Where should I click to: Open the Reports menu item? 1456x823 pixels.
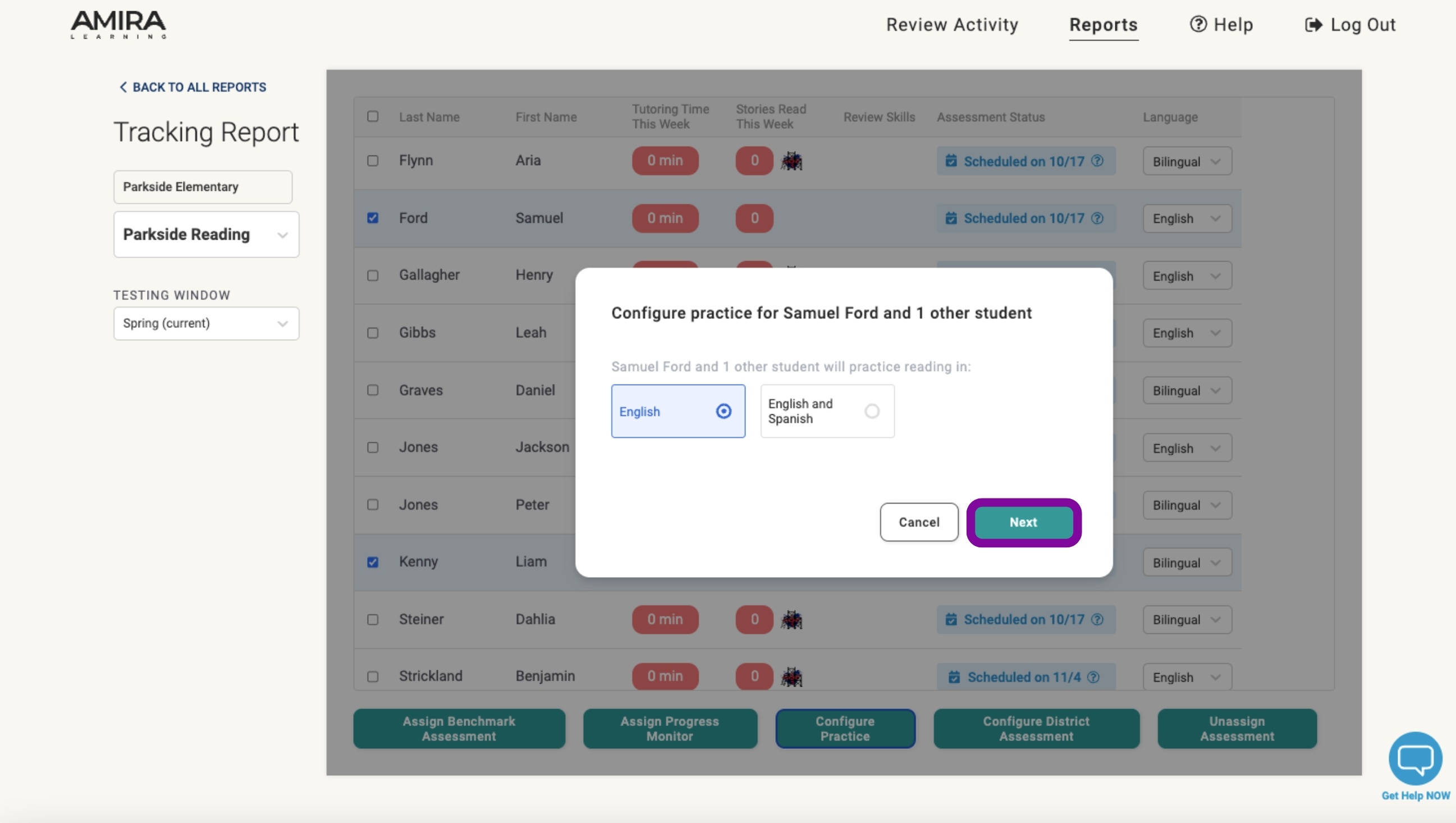coord(1104,25)
